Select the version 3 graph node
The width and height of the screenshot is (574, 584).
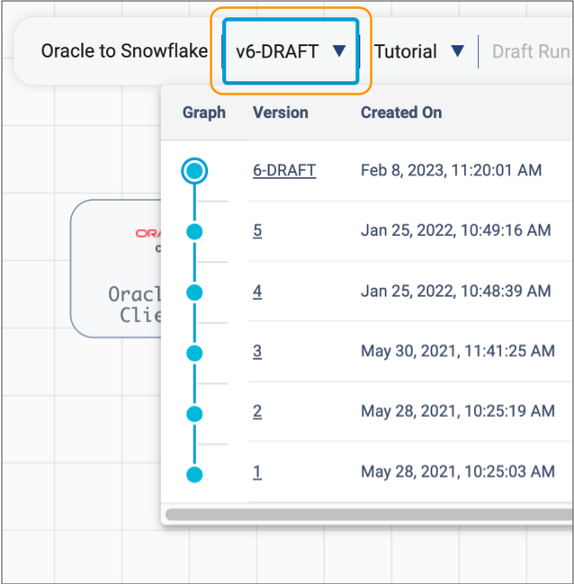click(x=194, y=353)
